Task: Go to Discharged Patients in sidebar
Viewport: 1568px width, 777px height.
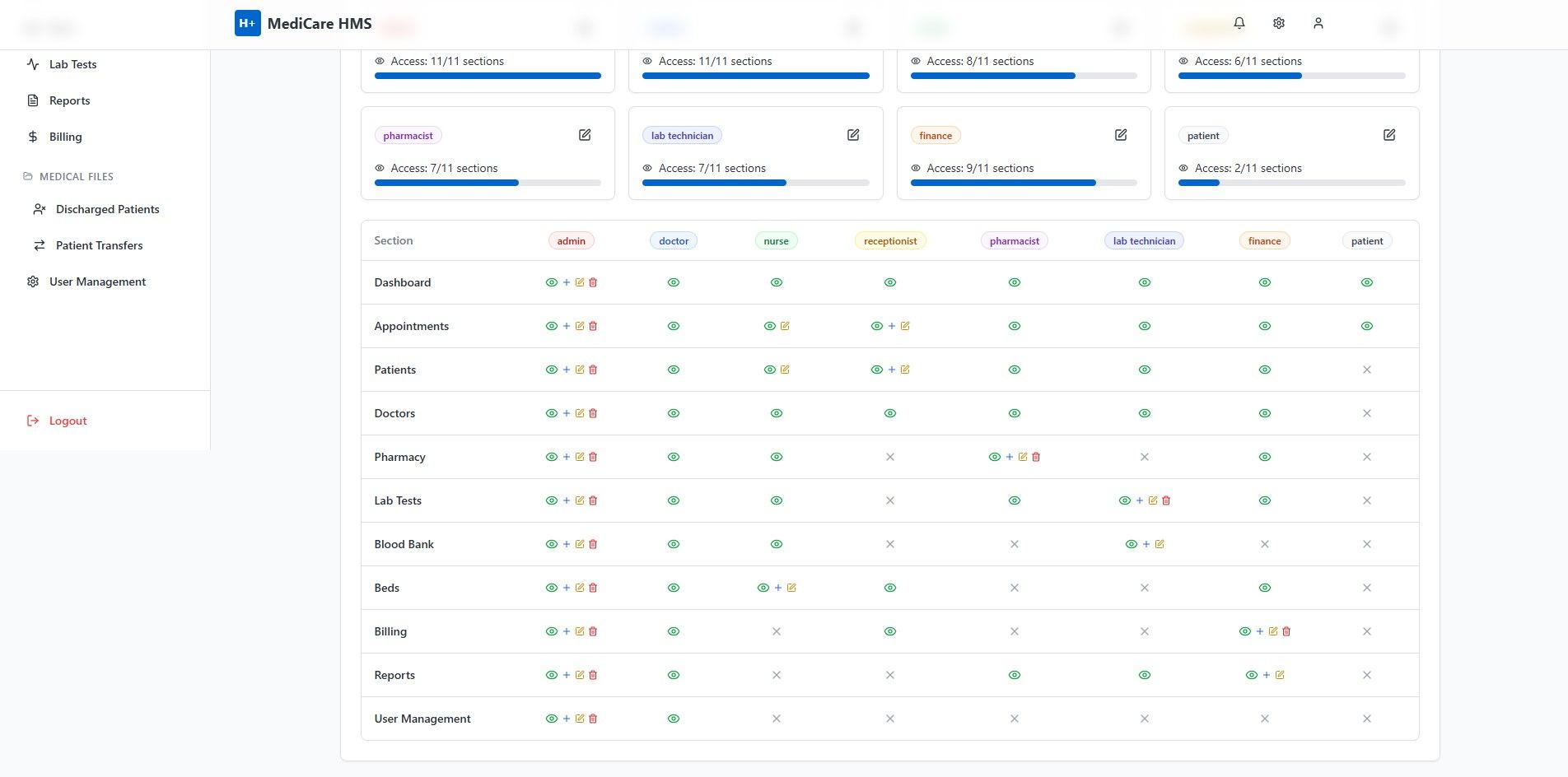Action: [107, 209]
